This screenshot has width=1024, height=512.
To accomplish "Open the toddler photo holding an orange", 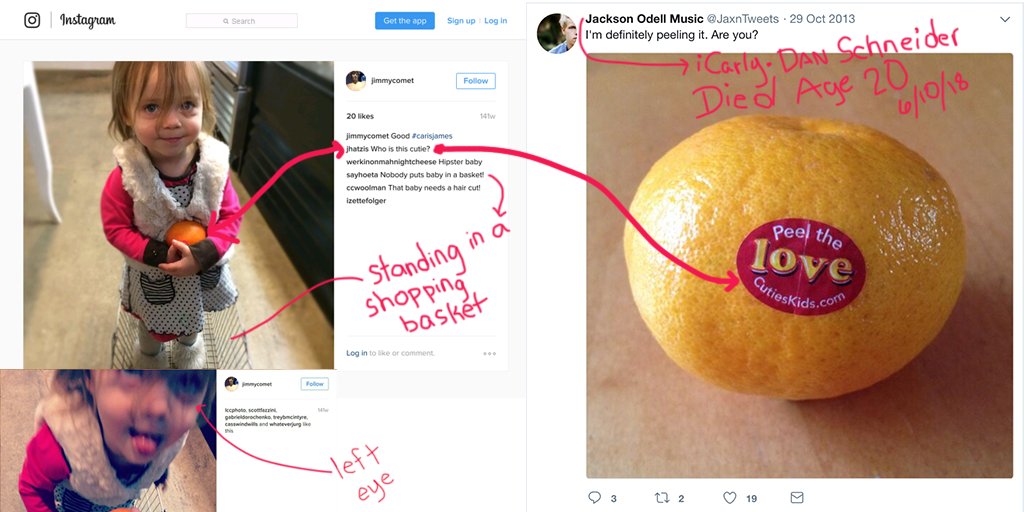I will coord(178,215).
